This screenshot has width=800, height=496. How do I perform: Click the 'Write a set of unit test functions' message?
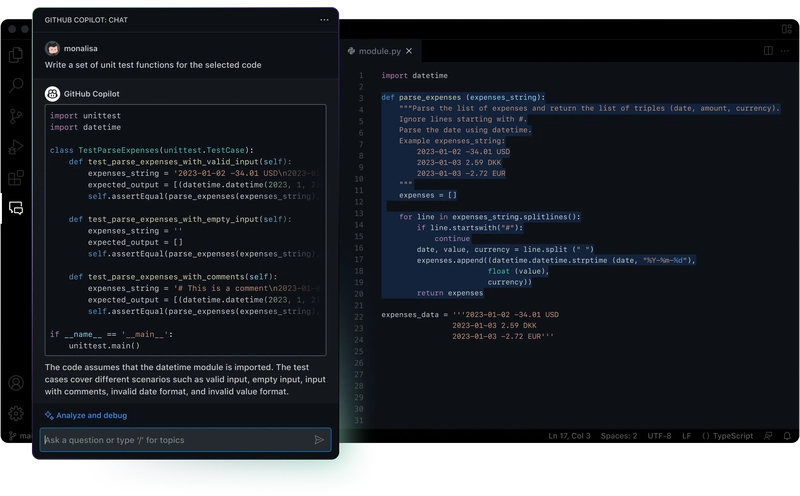click(153, 65)
